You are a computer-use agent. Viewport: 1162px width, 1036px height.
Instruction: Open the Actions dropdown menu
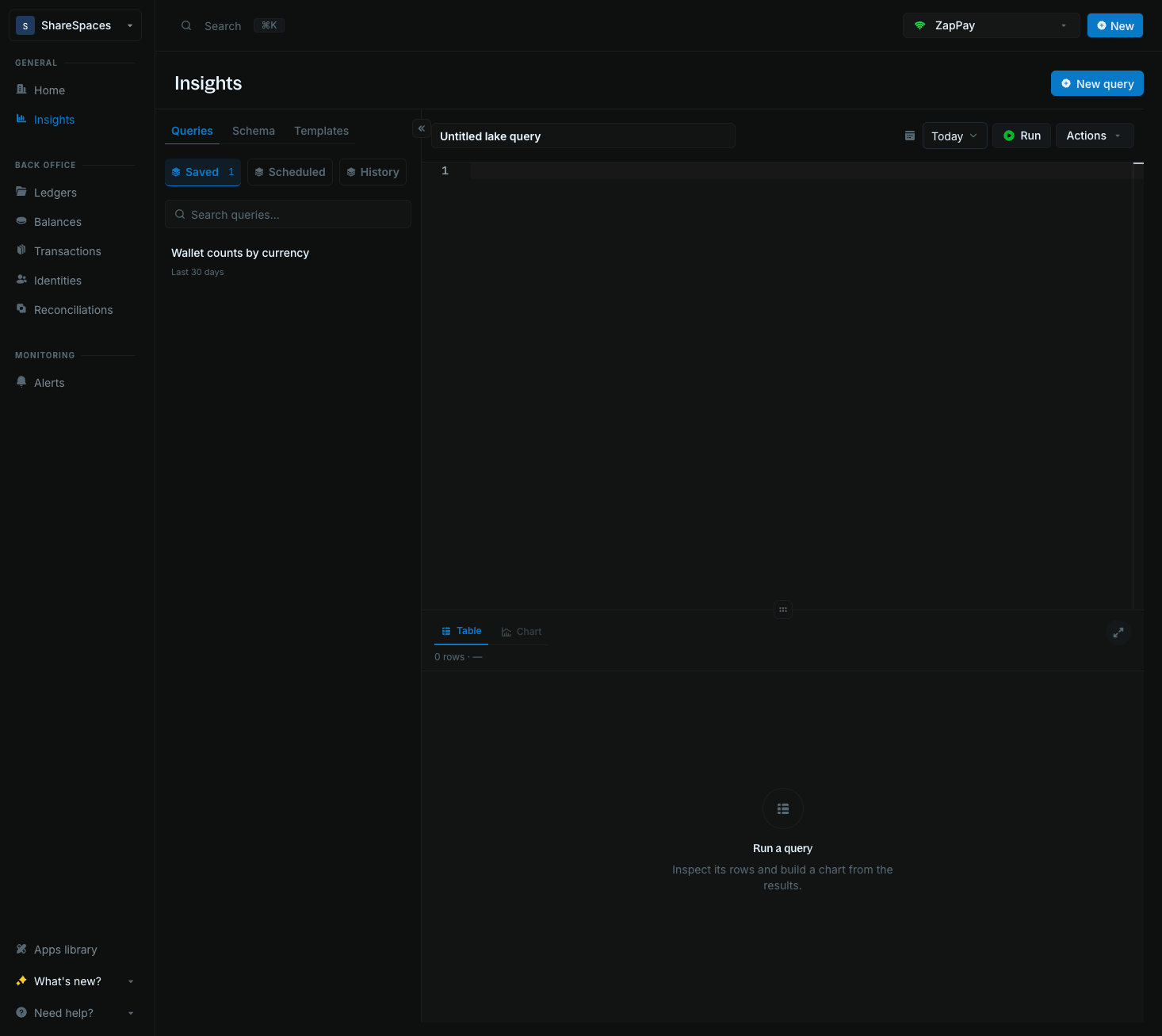pyautogui.click(x=1095, y=136)
